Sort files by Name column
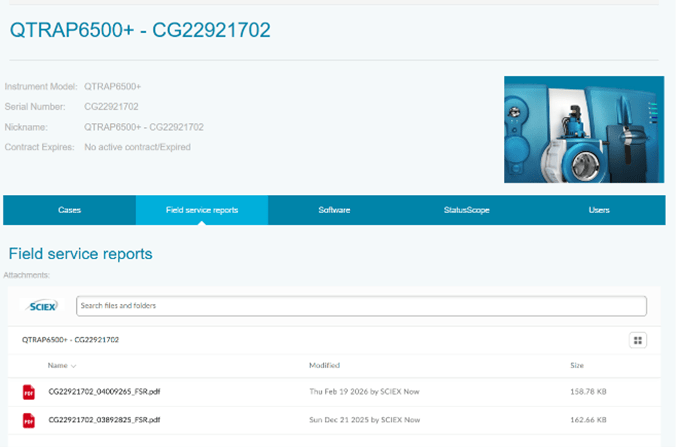676x447 pixels. click(62, 366)
